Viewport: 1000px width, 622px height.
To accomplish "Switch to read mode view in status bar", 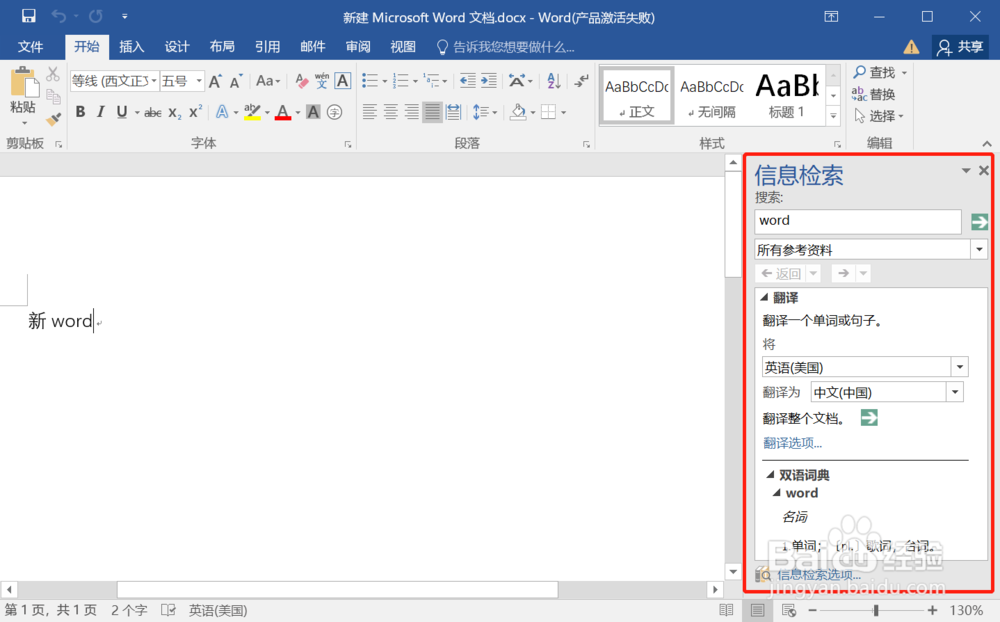I will (x=726, y=611).
